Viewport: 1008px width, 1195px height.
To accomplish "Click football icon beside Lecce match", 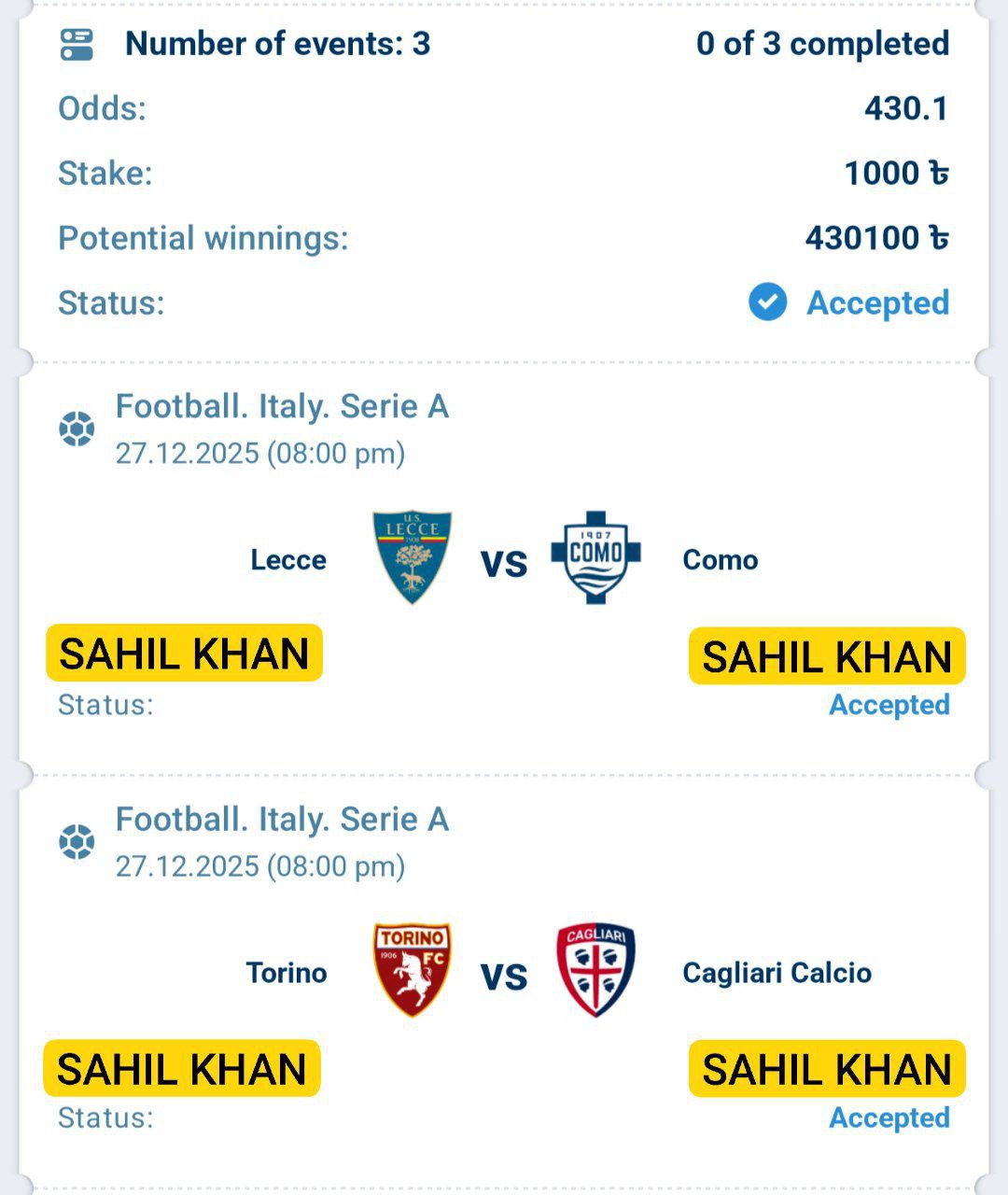I will (x=77, y=429).
